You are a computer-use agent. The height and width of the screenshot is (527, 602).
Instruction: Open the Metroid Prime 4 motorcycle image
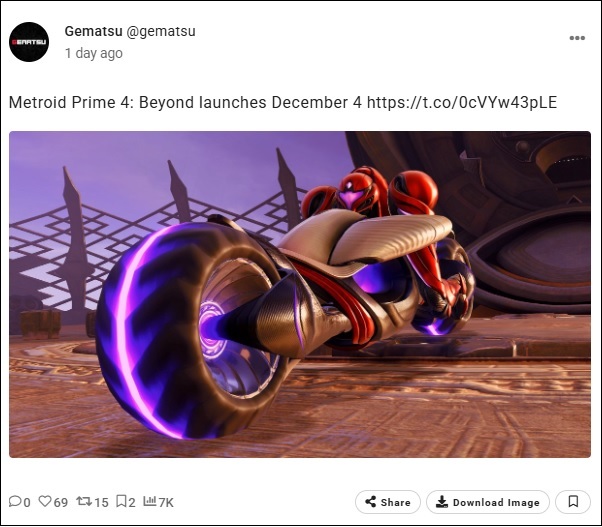(x=300, y=294)
